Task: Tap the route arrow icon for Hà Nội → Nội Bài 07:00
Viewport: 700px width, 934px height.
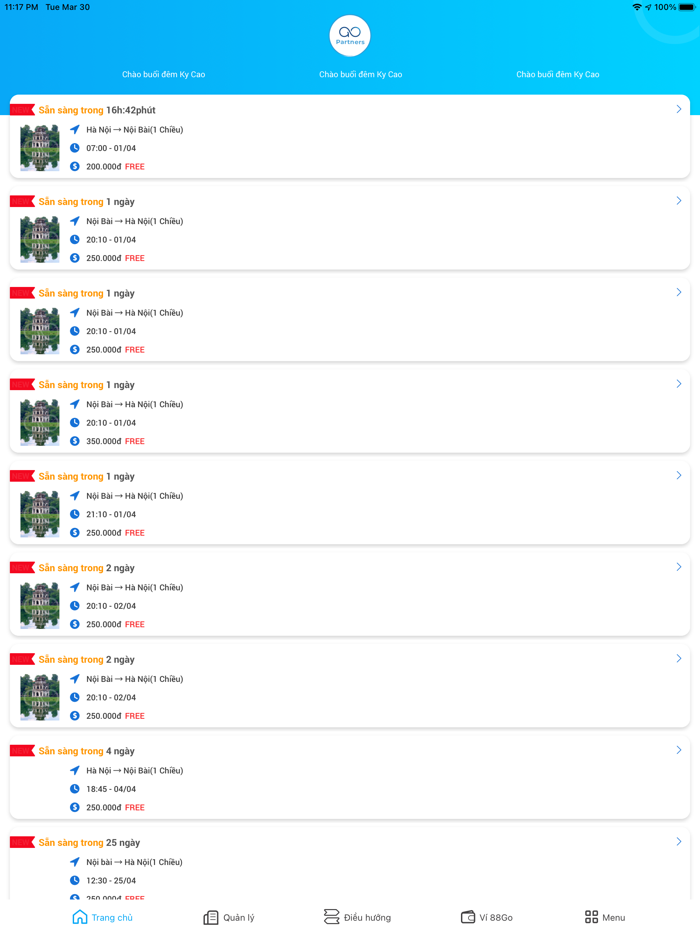Action: pos(74,129)
